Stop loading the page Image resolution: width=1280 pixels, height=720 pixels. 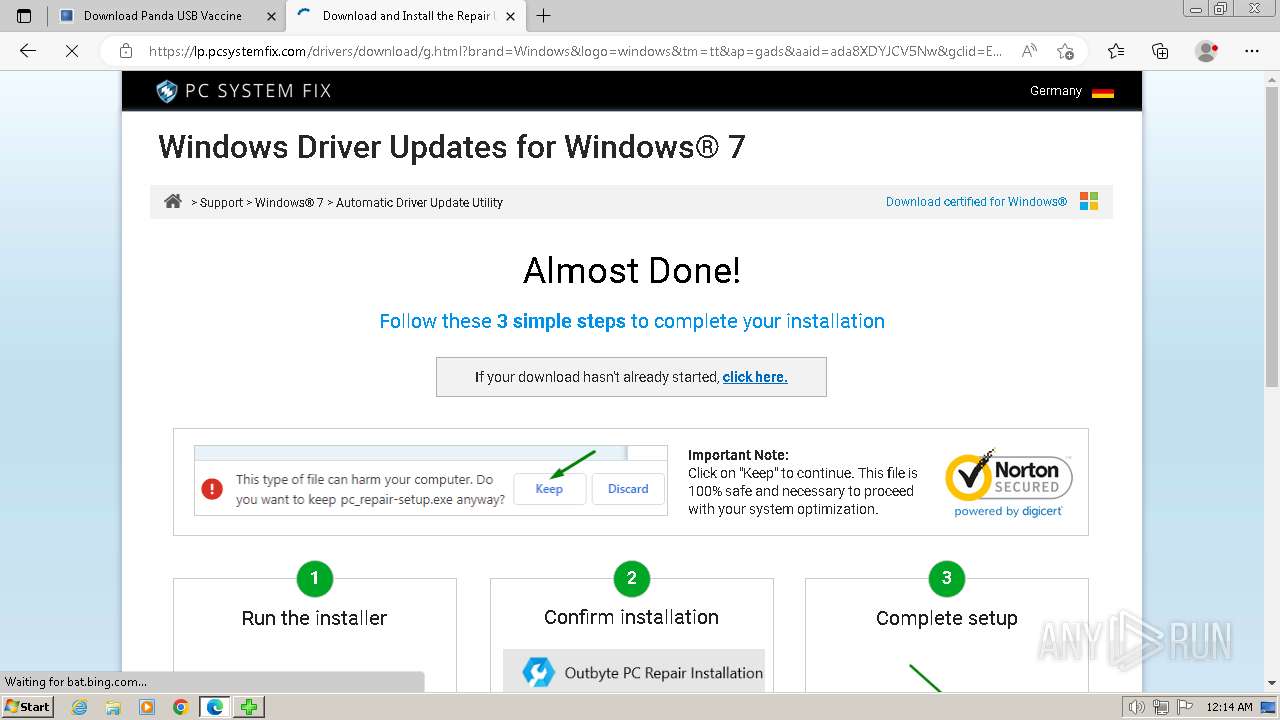(71, 51)
